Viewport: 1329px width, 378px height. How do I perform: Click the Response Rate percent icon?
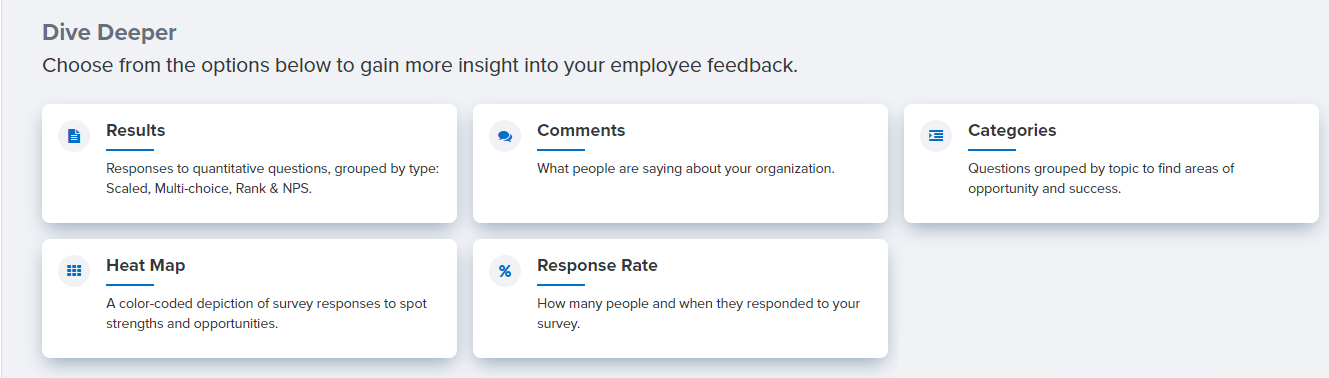505,270
